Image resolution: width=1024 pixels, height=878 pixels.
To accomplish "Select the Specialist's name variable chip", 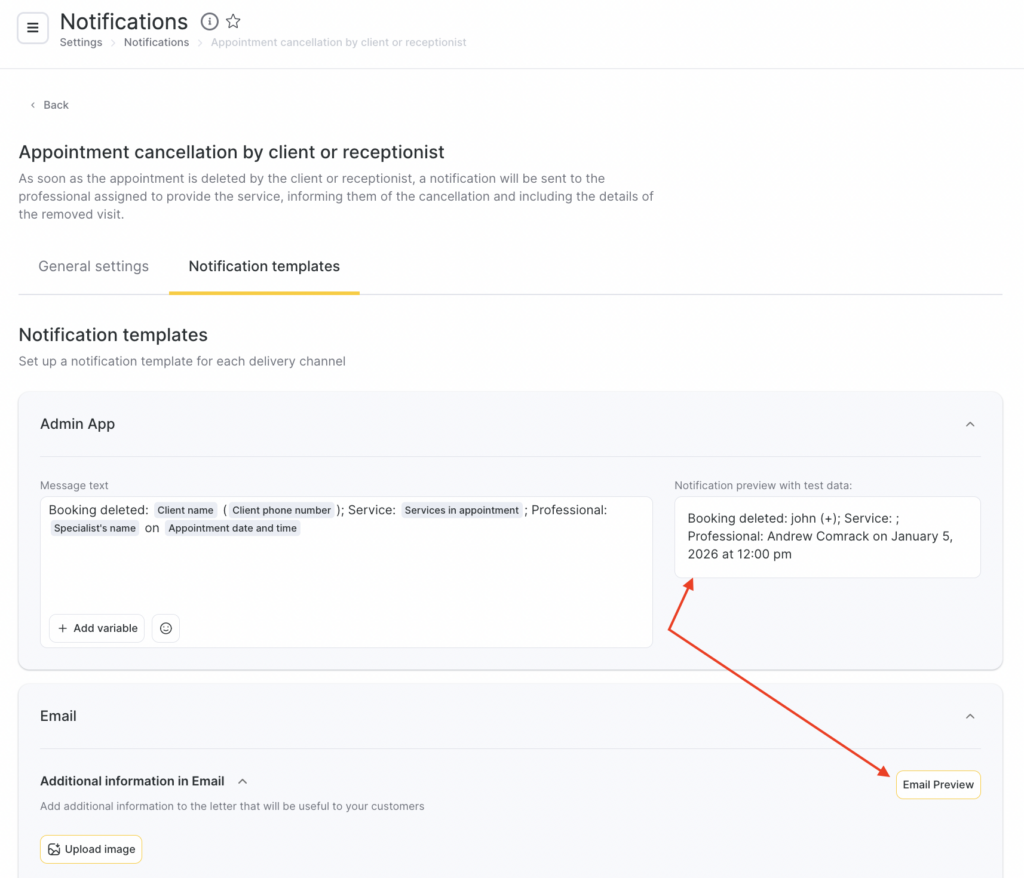I will (95, 528).
